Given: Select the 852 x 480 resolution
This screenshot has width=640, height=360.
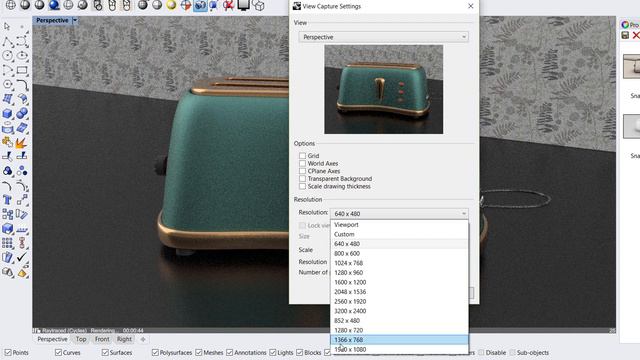Looking at the screenshot, I should coord(399,320).
